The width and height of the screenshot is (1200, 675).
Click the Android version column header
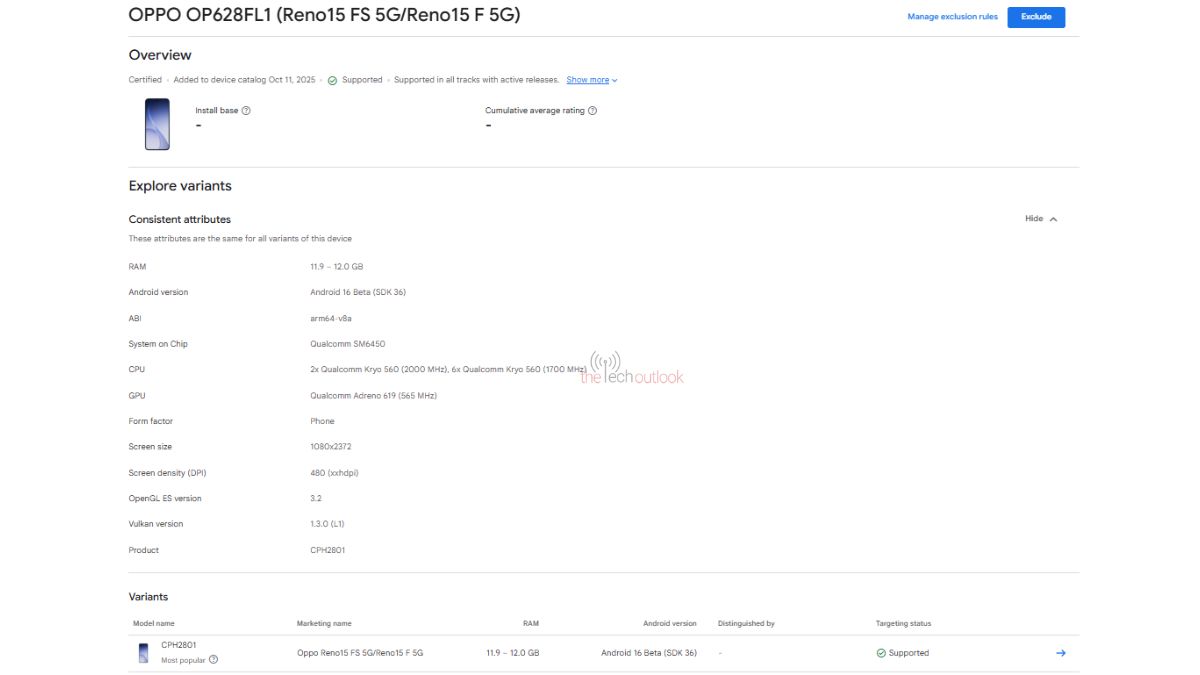click(x=669, y=624)
